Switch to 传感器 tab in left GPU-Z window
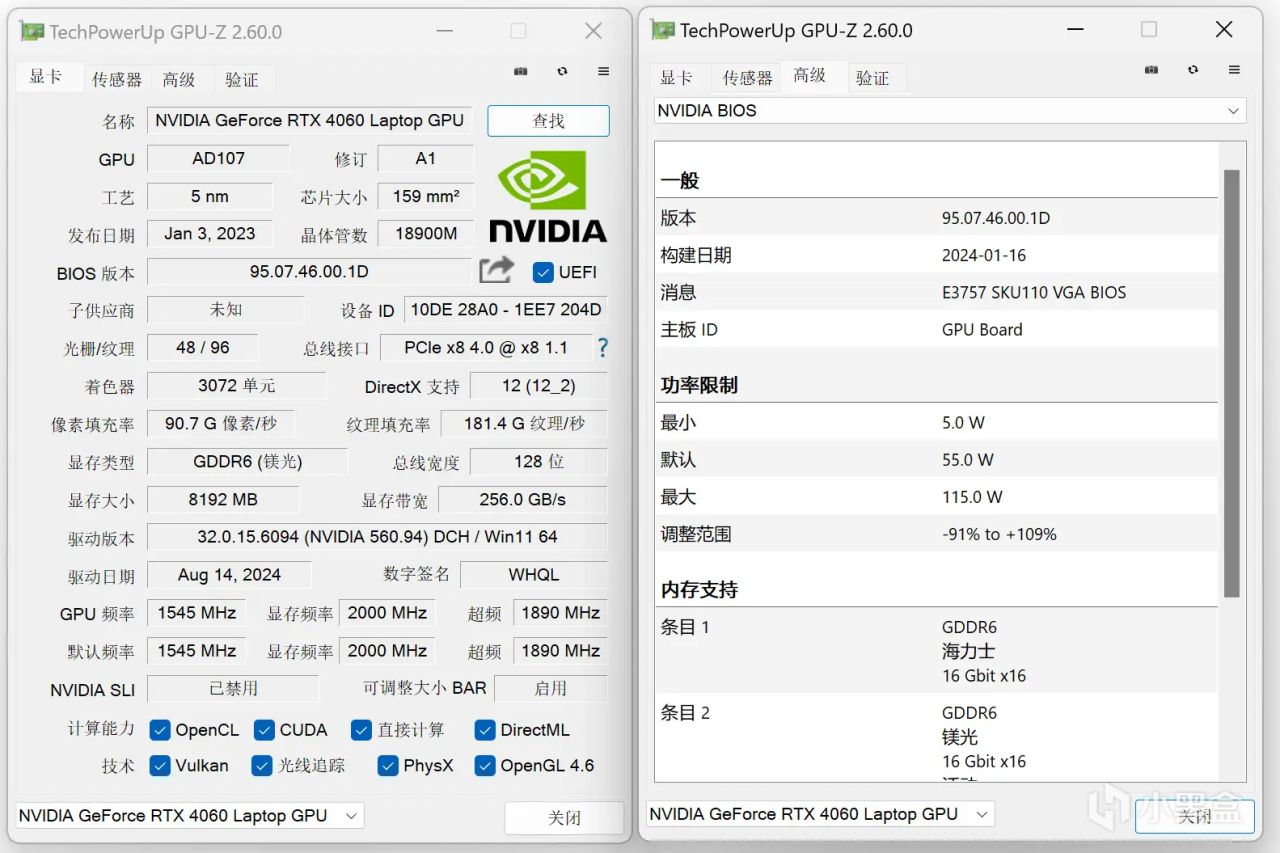 (x=117, y=79)
